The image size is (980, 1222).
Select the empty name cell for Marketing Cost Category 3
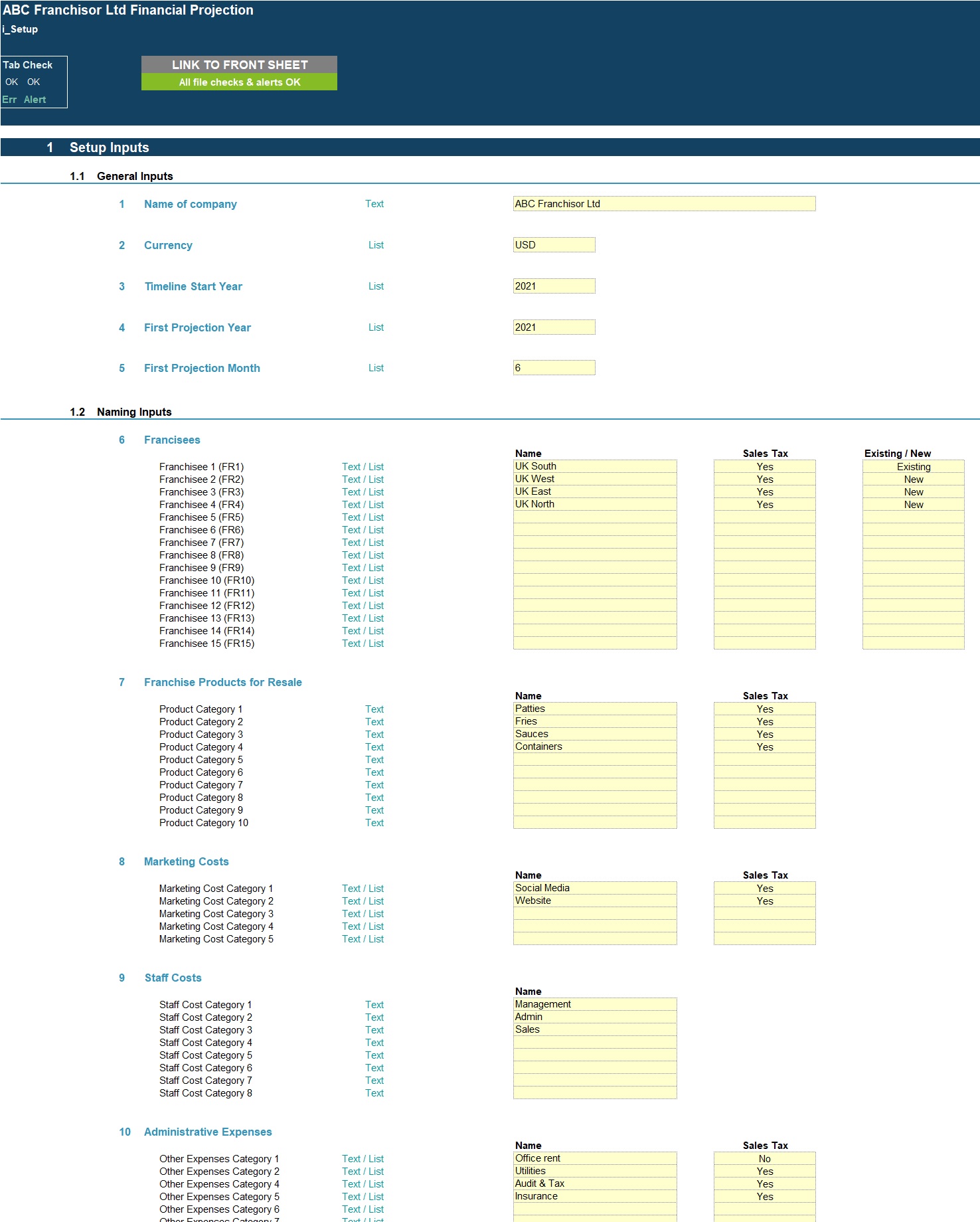[595, 913]
